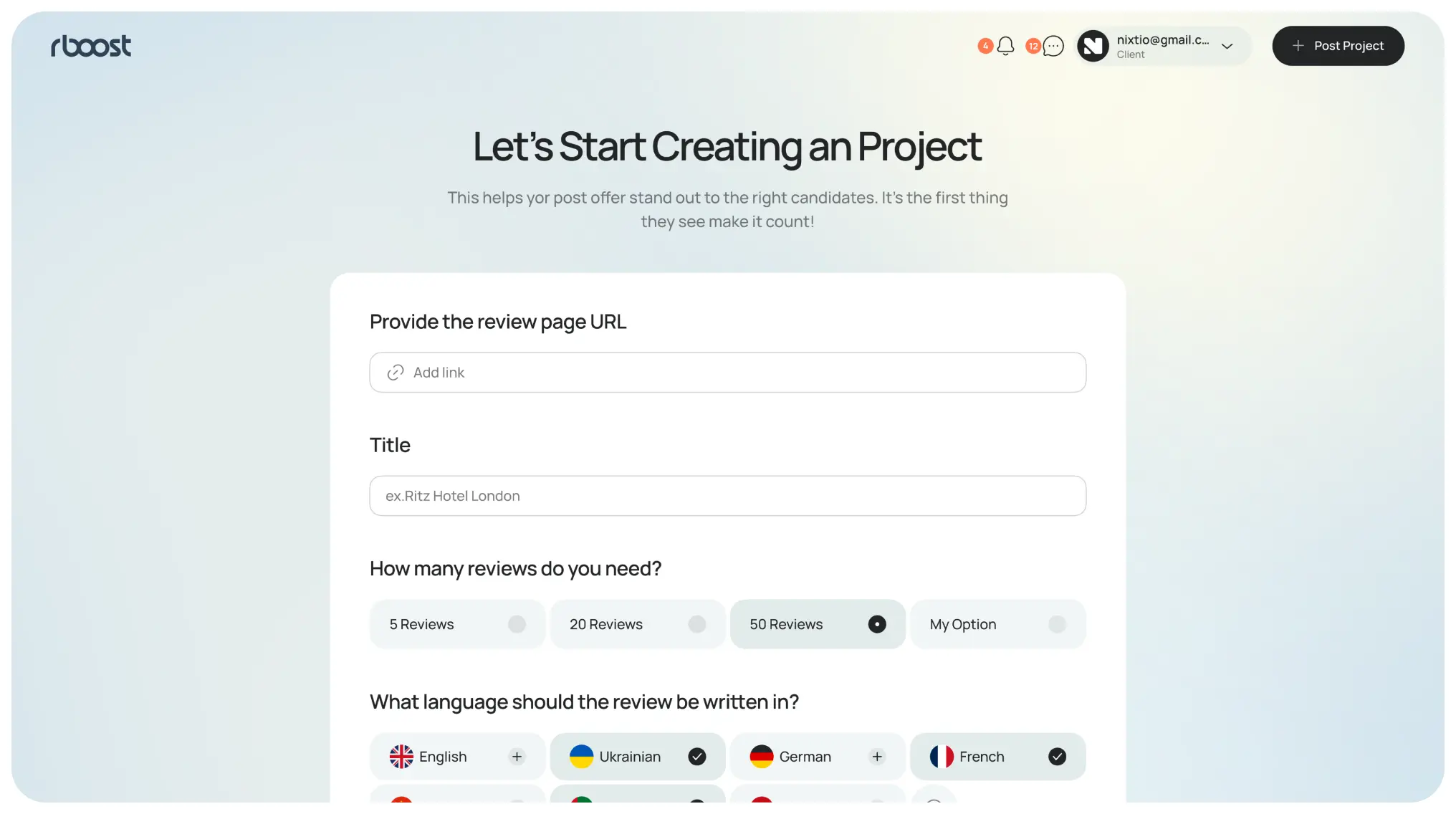
Task: Click the Title input field
Action: pyautogui.click(x=728, y=496)
